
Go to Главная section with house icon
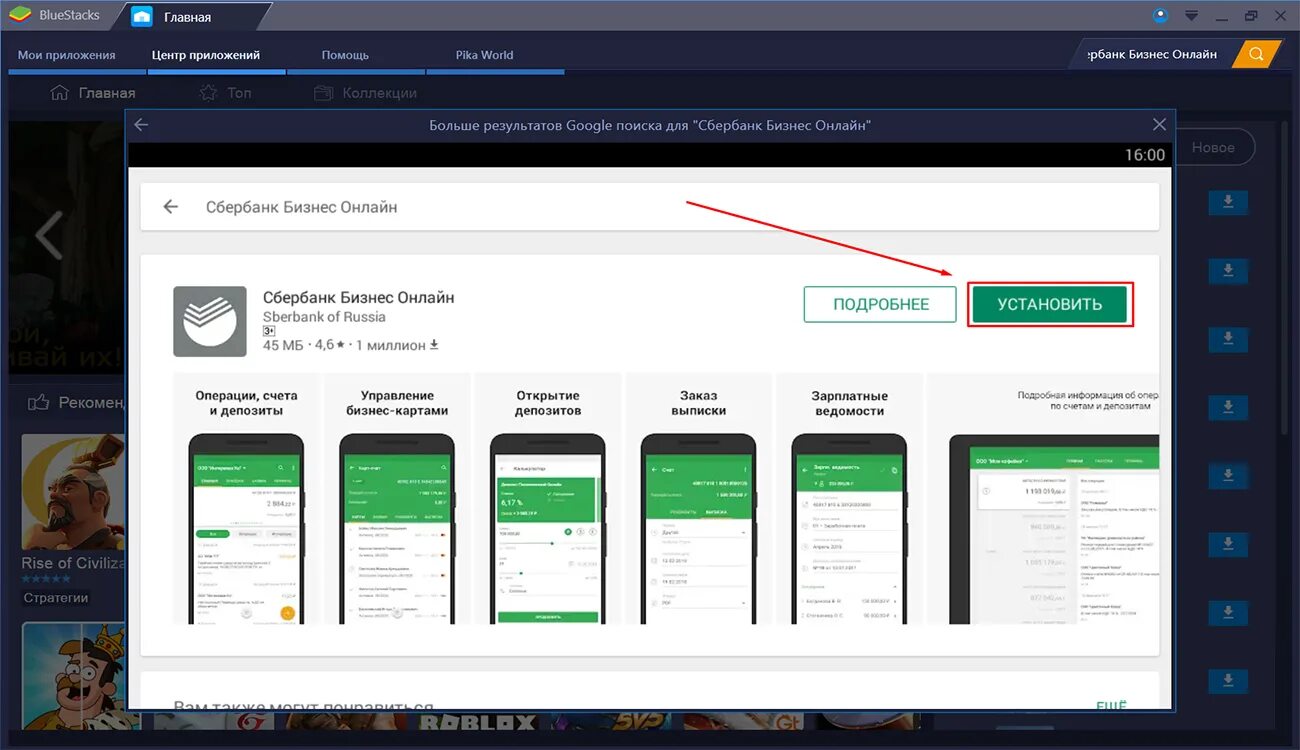tap(92, 93)
